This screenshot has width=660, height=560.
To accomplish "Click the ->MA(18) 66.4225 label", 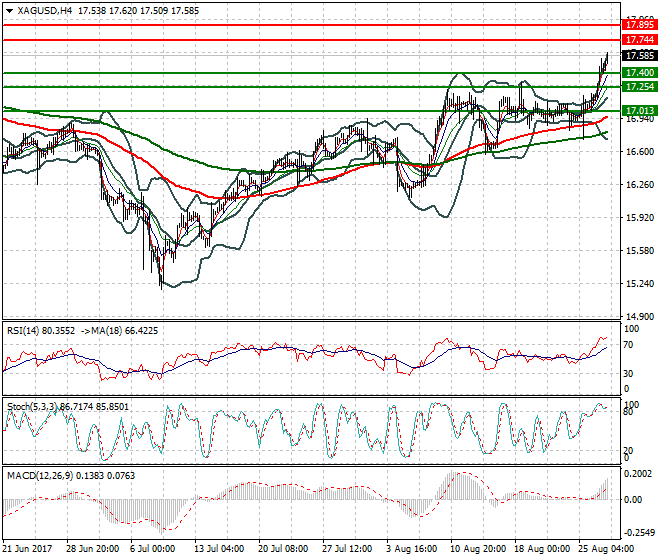I will tap(119, 331).
